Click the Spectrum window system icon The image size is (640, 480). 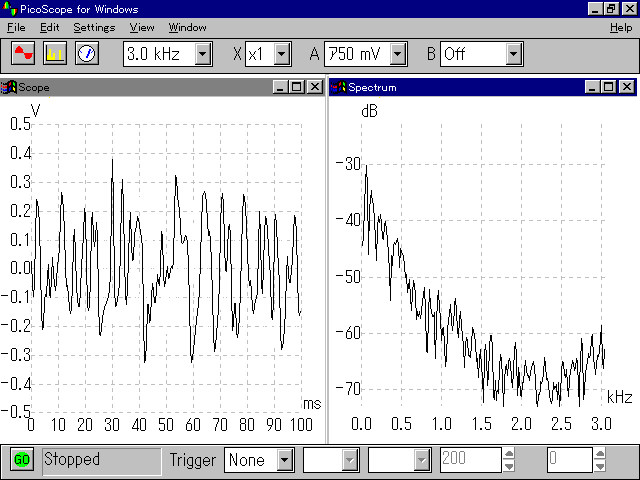click(x=338, y=87)
